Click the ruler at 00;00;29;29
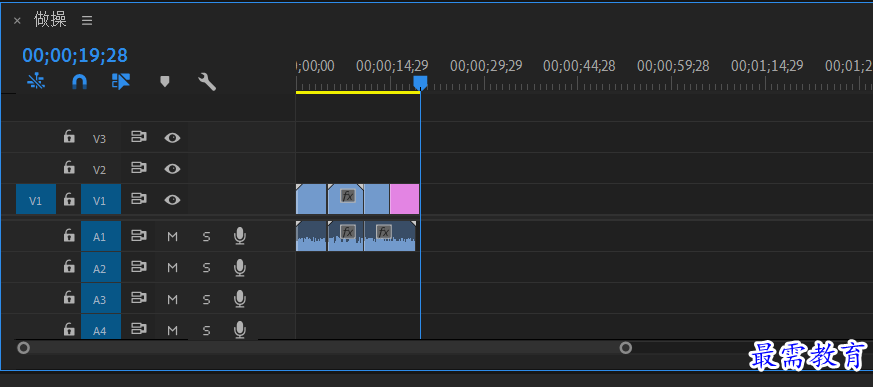This screenshot has height=387, width=873. [x=486, y=66]
